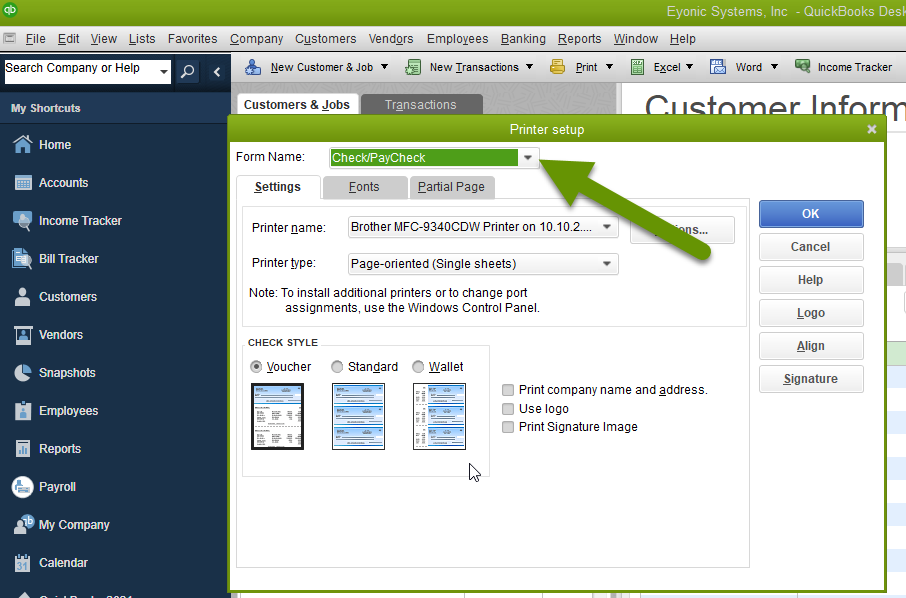Open the Snapshots pie chart icon
The height and width of the screenshot is (598, 906).
point(23,373)
